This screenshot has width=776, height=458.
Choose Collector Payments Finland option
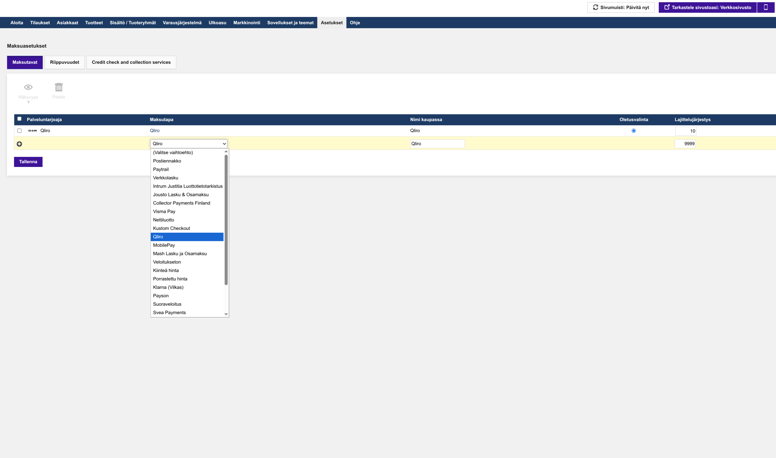187,203
